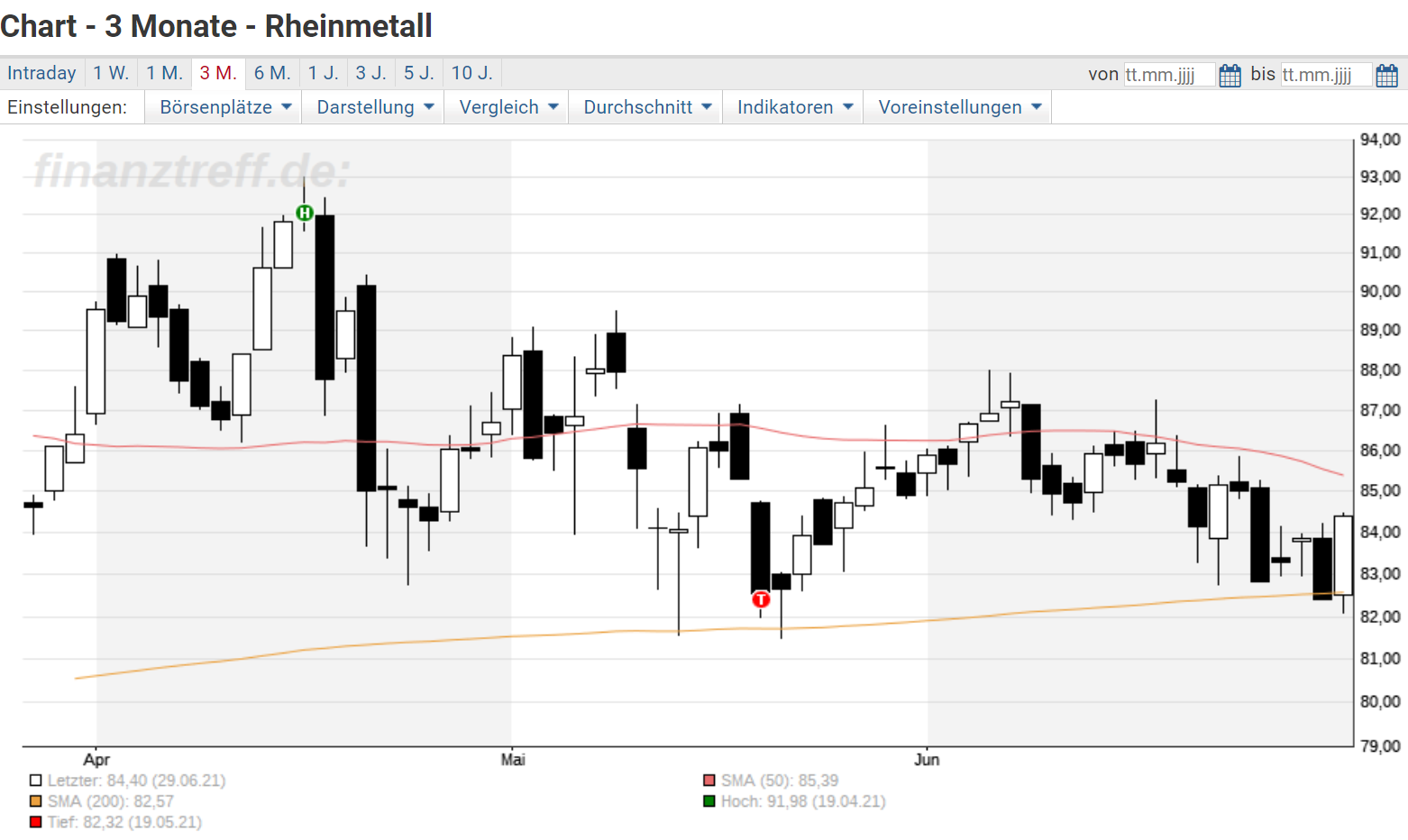Viewport: 1408px width, 840px height.
Task: Click the 'Einstellungen:' label
Action: [67, 107]
